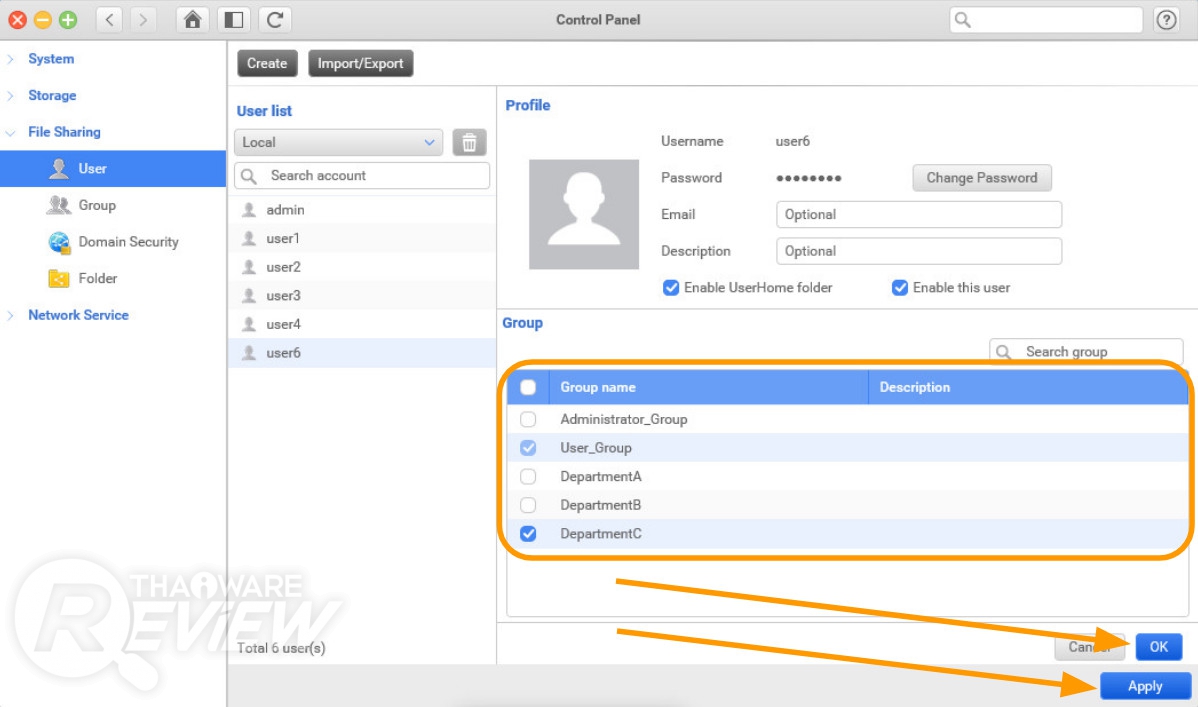Click the magnifier in Search account field

pos(249,176)
